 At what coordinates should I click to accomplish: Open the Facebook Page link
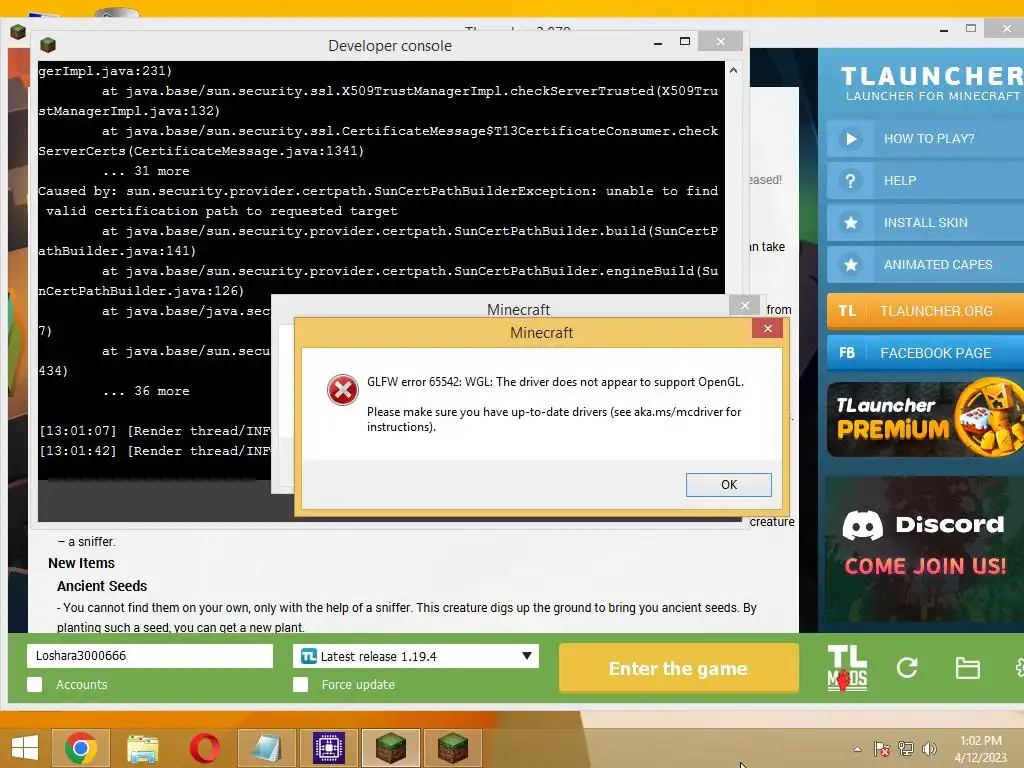(925, 353)
